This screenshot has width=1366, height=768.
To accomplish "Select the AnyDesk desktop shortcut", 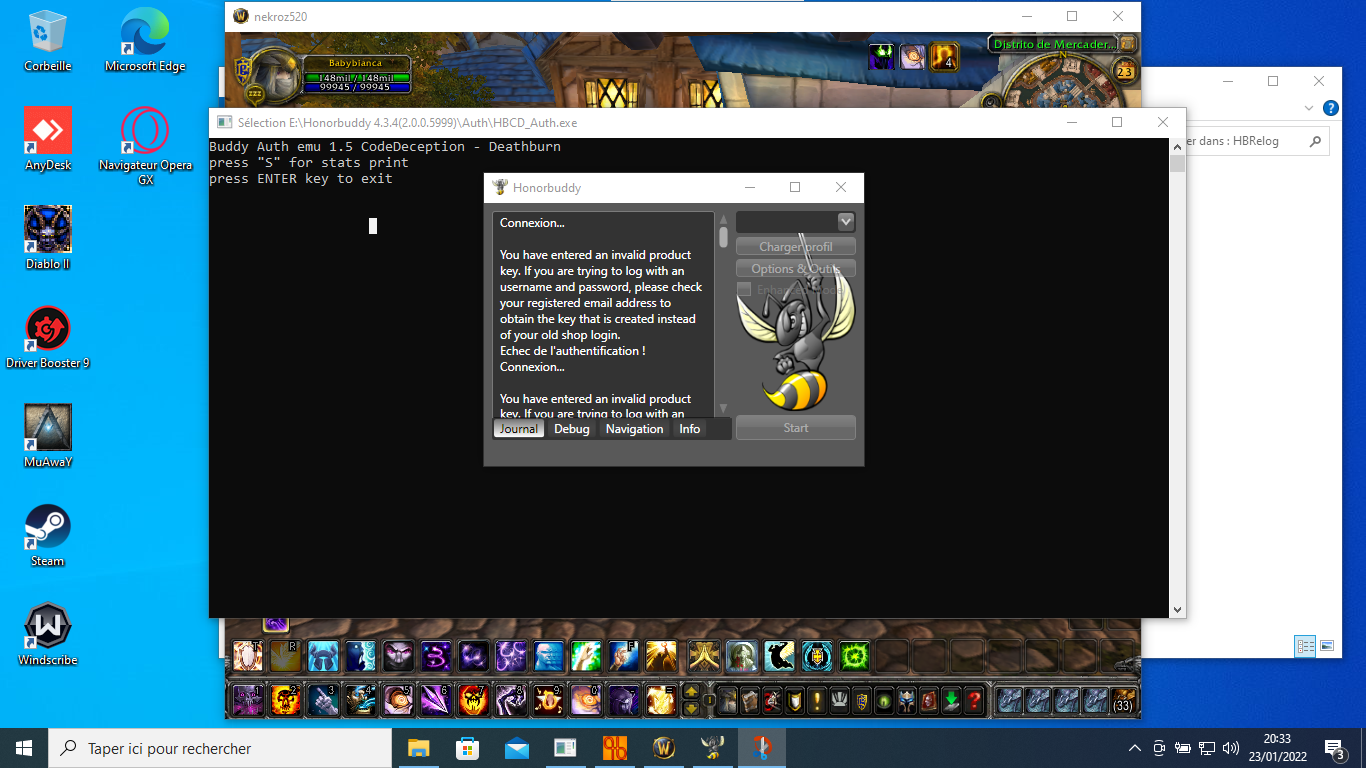I will pyautogui.click(x=48, y=139).
